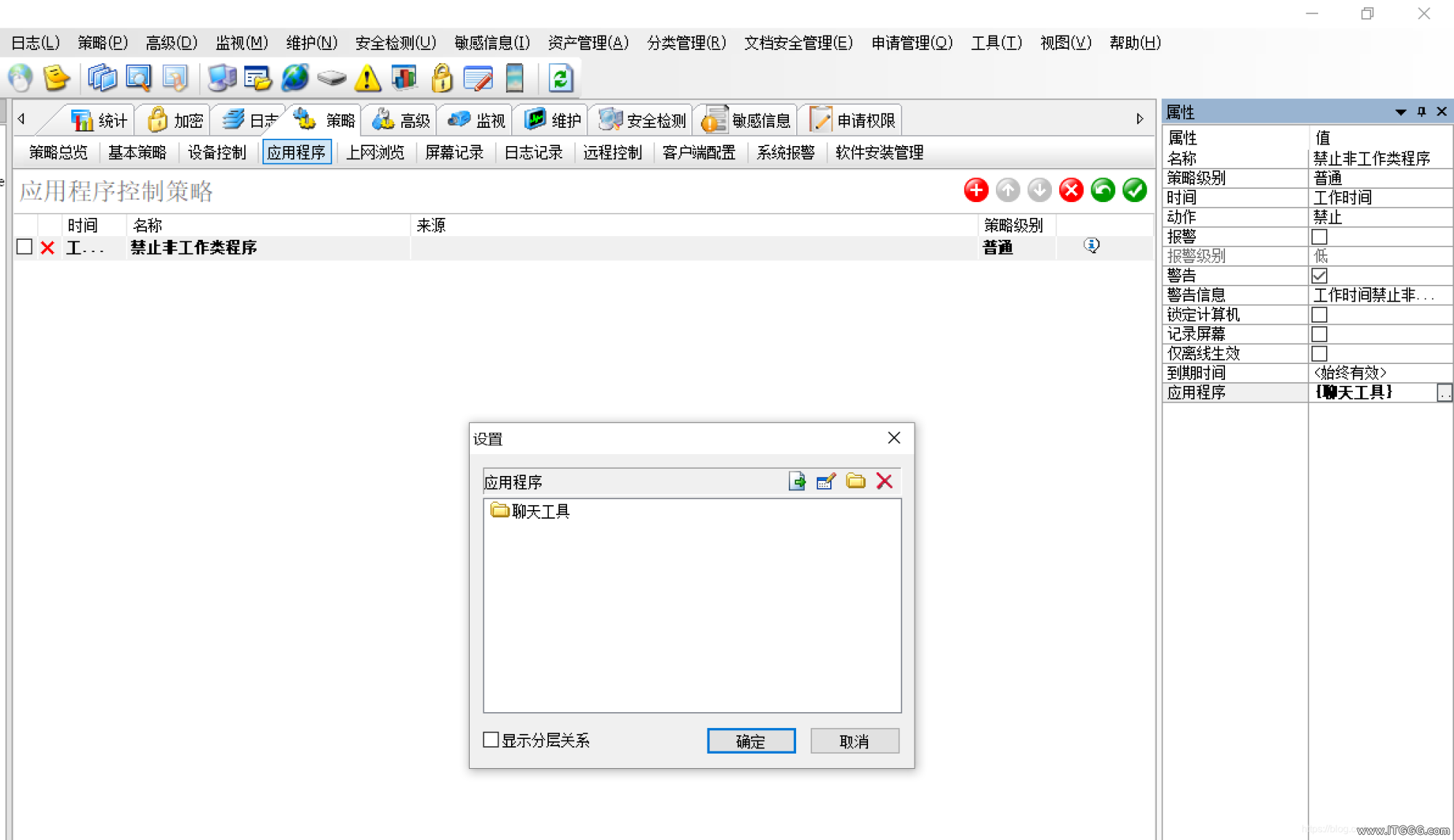Click the yellow warning triangle toolbar icon

click(368, 78)
